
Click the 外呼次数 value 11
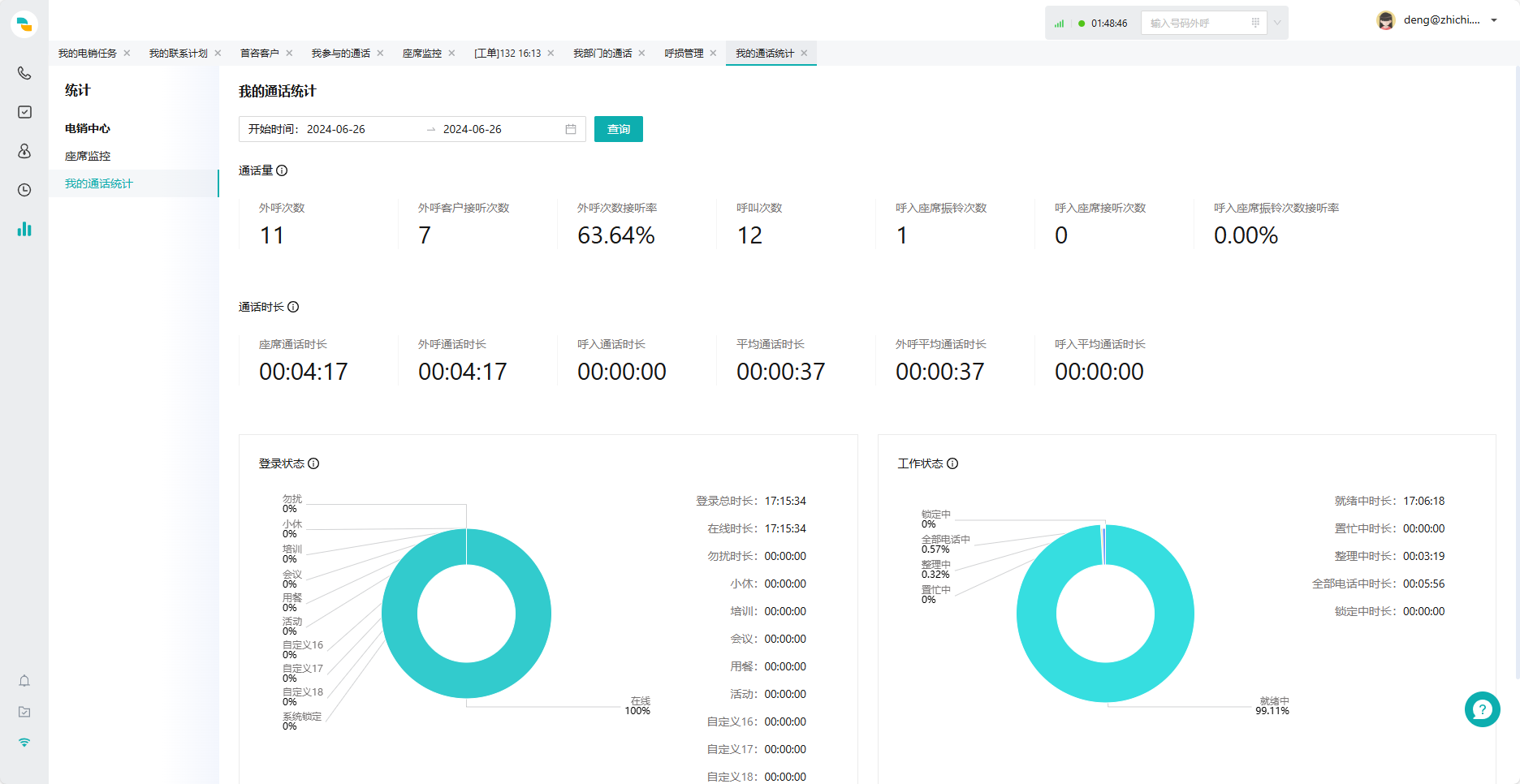tap(272, 235)
